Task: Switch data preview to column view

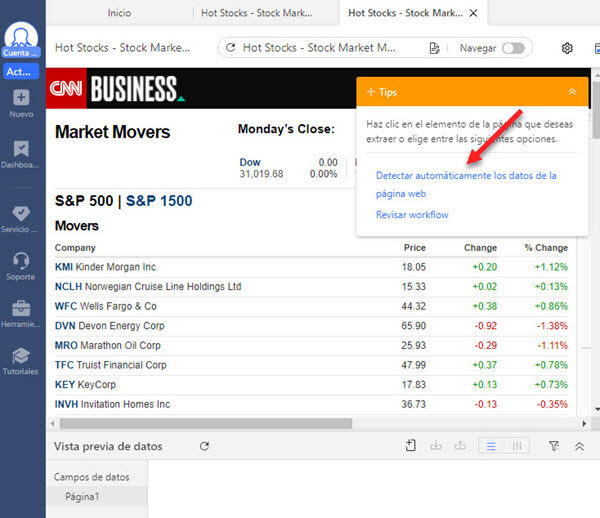Action: click(x=516, y=446)
